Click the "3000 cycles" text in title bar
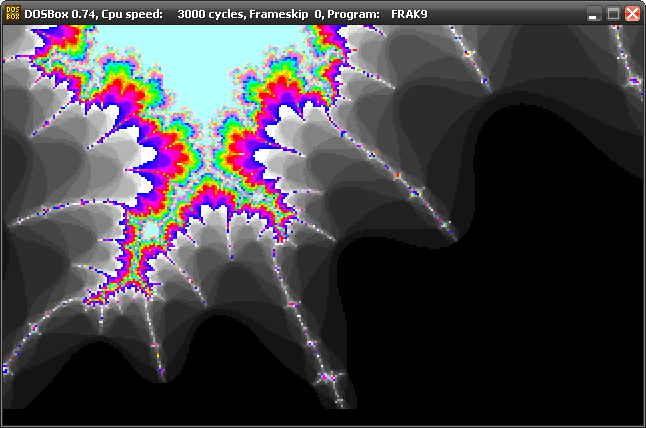The width and height of the screenshot is (646, 428). pyautogui.click(x=211, y=14)
